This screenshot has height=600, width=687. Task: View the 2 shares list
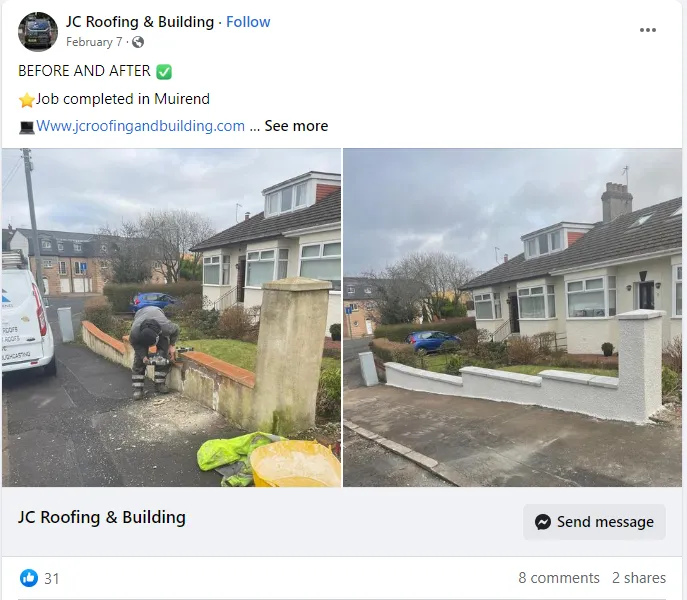click(639, 578)
